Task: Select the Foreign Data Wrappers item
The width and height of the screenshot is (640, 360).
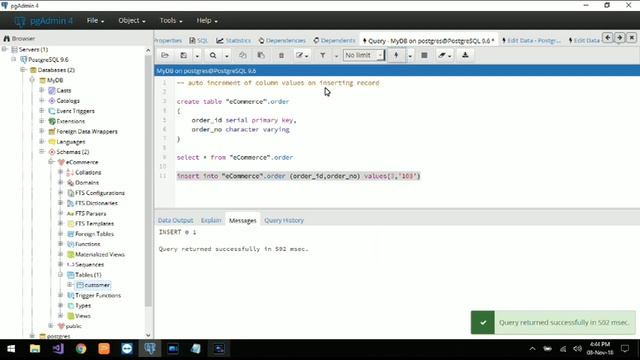Action: [87, 131]
